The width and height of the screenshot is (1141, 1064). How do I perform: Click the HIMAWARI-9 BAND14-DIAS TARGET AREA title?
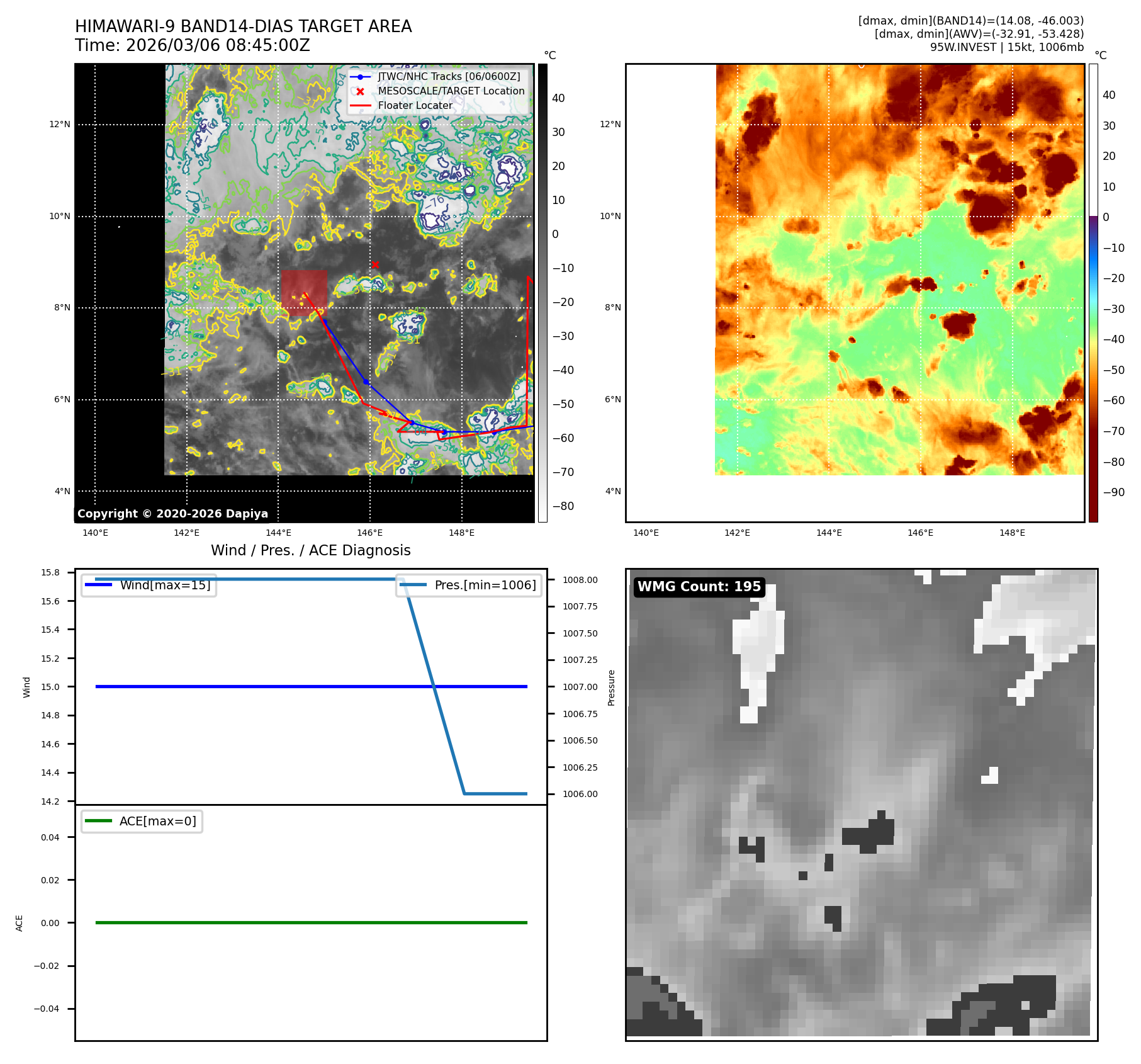[243, 26]
